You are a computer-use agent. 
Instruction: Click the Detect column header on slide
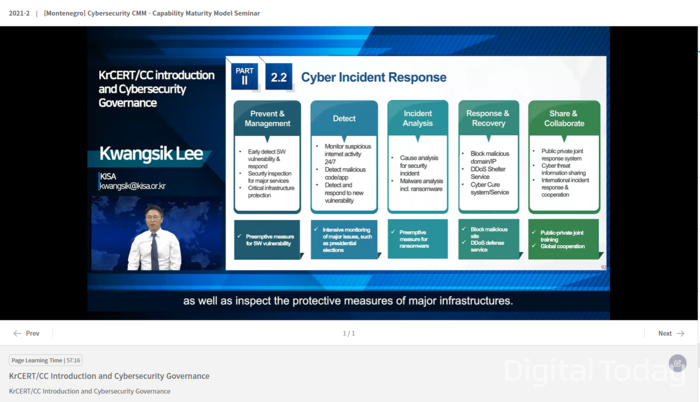pos(344,118)
